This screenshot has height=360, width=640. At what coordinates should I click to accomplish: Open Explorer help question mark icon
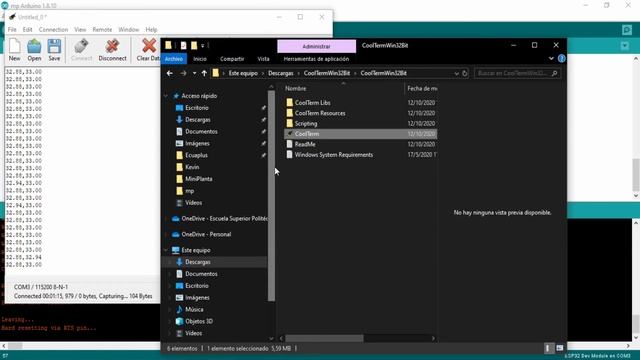(x=562, y=58)
